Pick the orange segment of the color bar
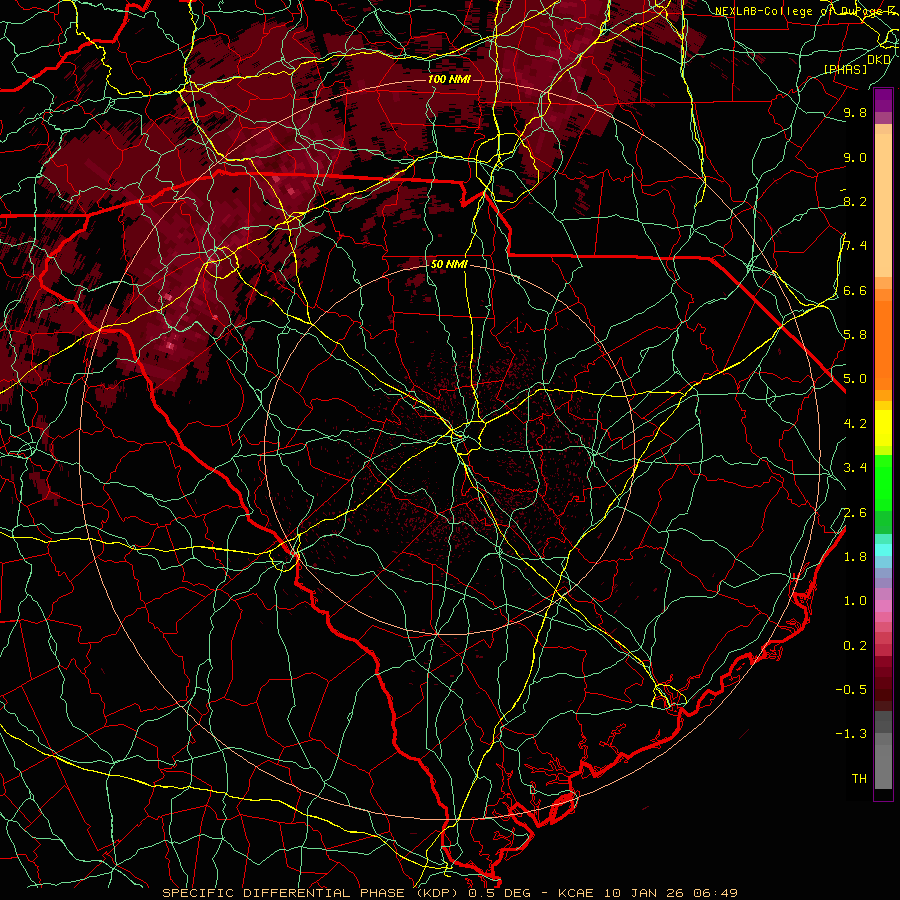Image resolution: width=900 pixels, height=900 pixels. point(883,344)
